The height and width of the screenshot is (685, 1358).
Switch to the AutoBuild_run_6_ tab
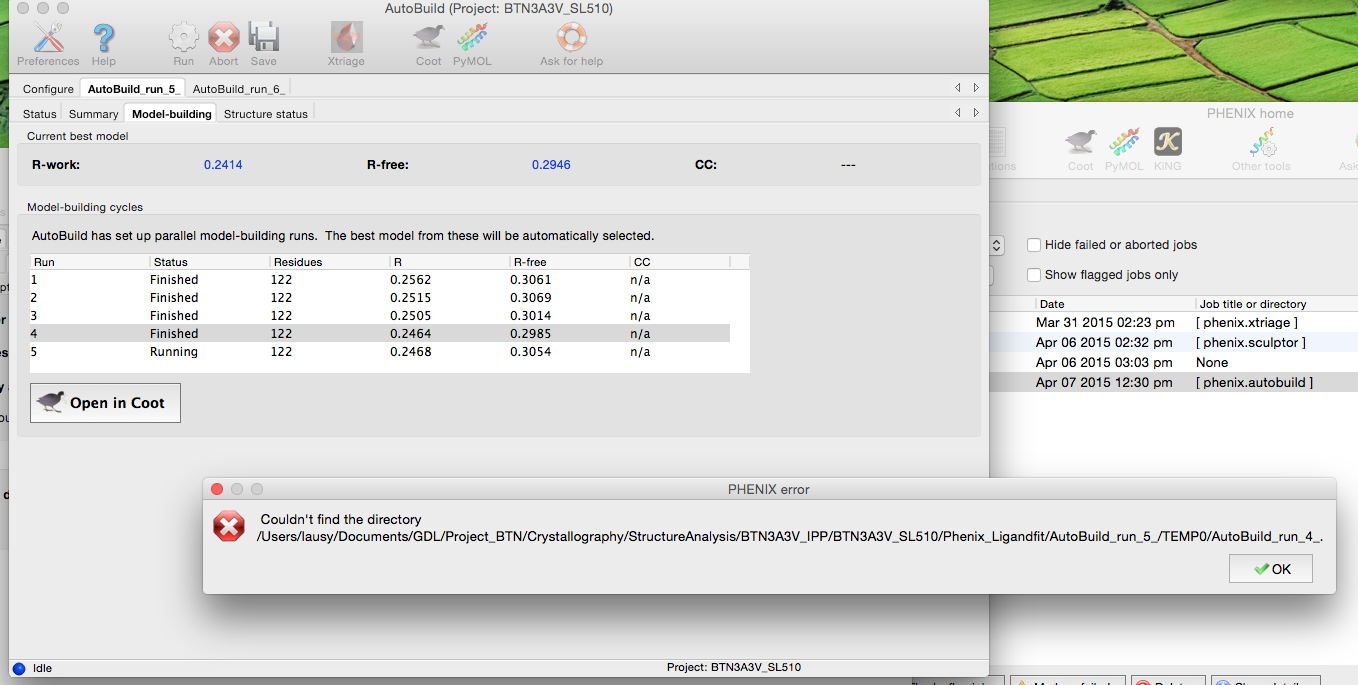coord(238,89)
